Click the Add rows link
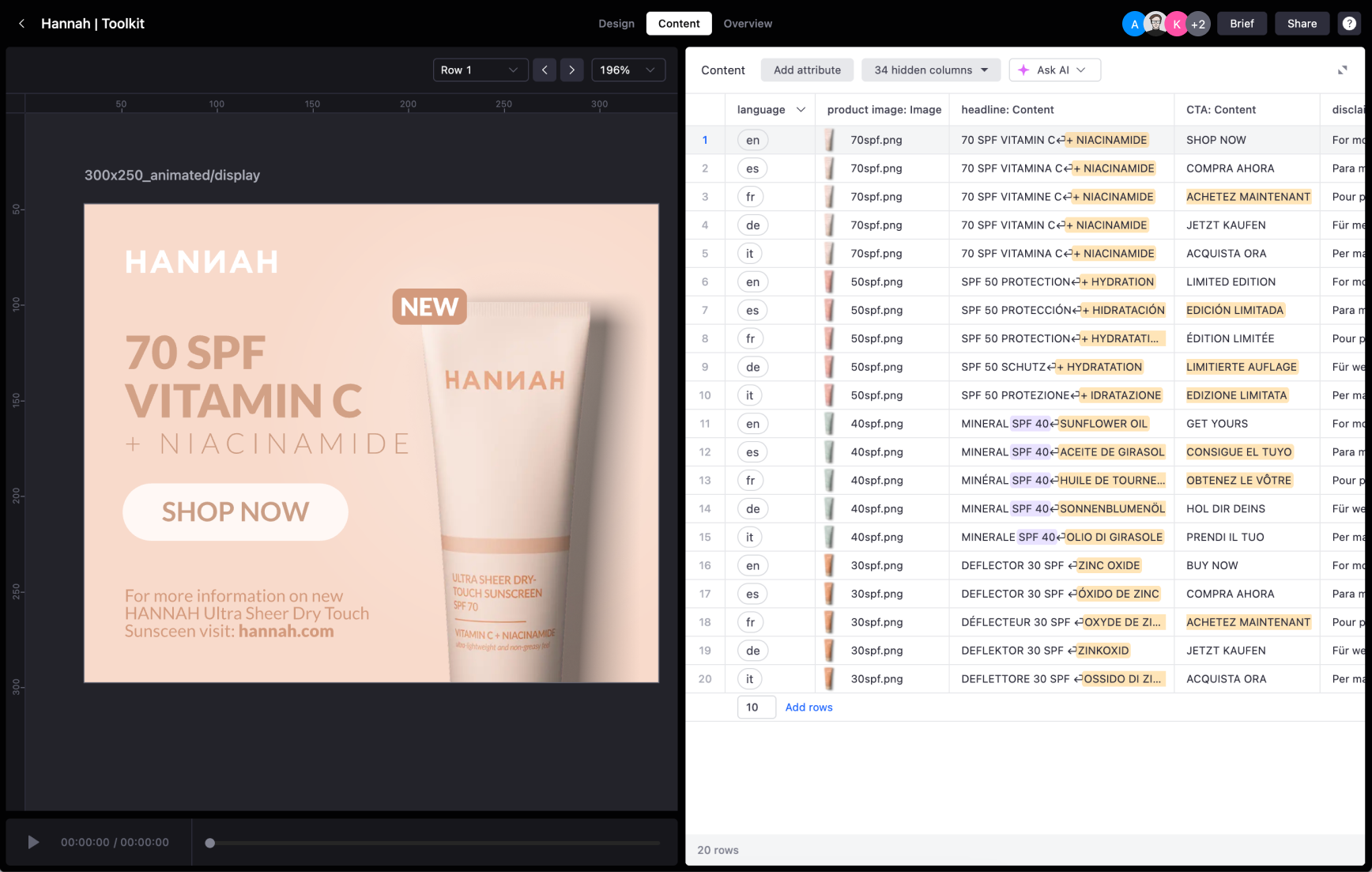1372x872 pixels. point(808,708)
